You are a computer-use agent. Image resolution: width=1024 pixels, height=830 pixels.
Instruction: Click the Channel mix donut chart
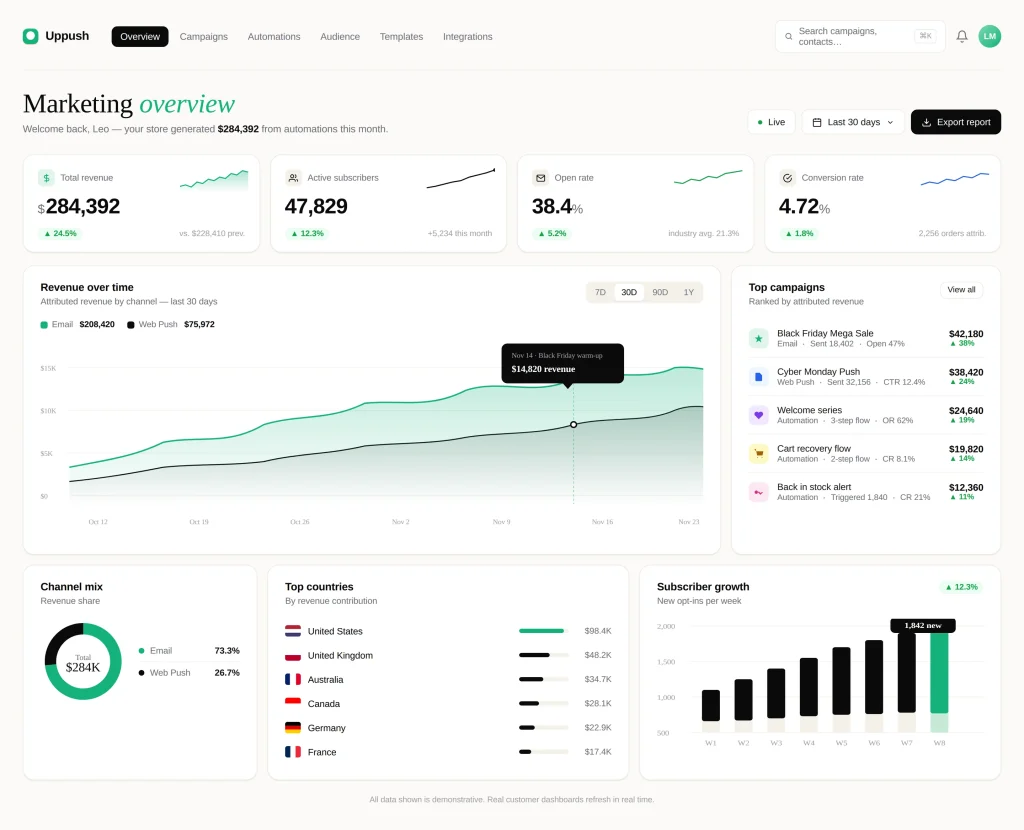(83, 662)
